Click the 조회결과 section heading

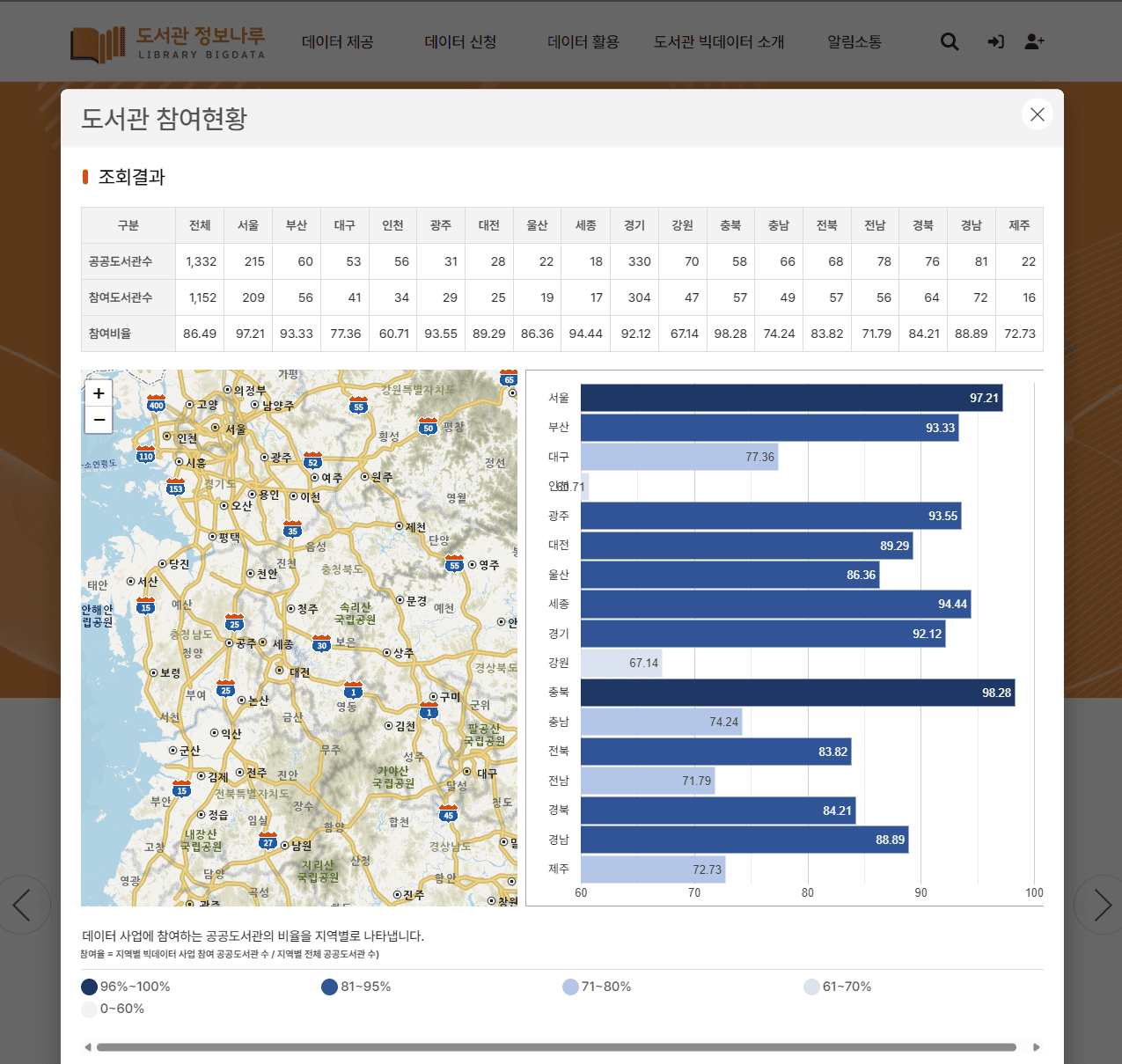pos(132,177)
